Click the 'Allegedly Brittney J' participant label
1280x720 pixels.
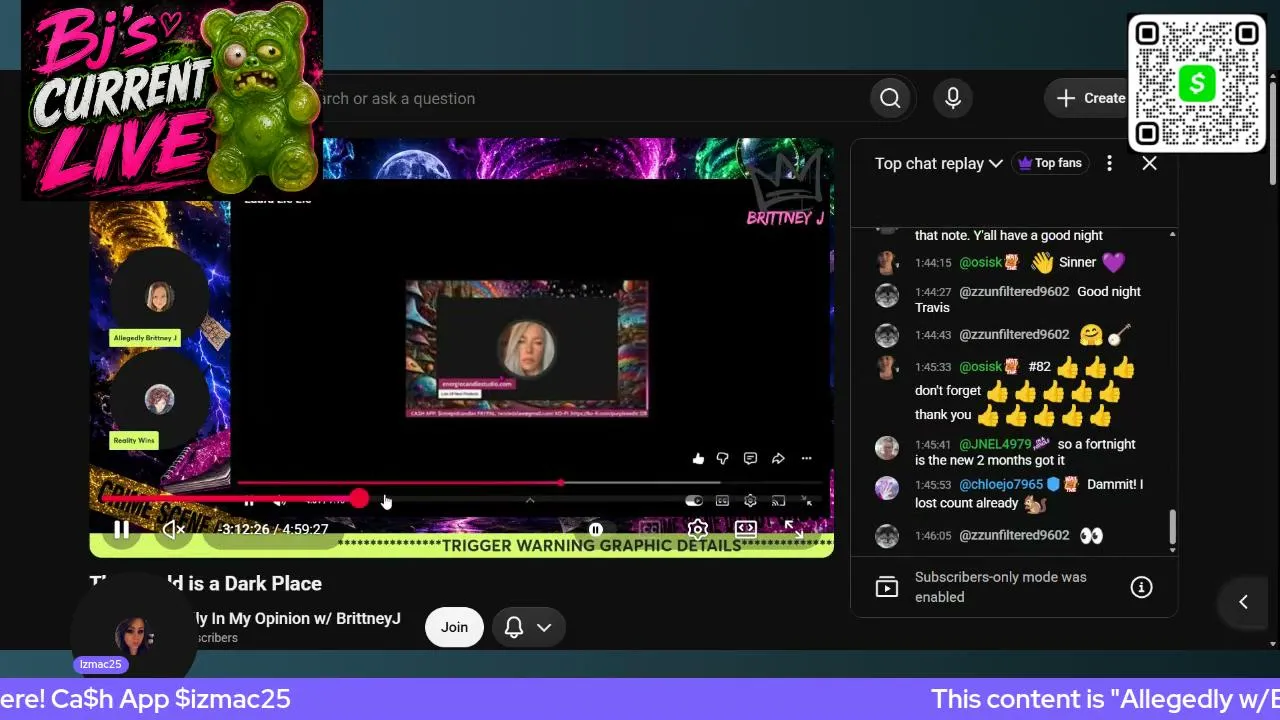coord(145,338)
